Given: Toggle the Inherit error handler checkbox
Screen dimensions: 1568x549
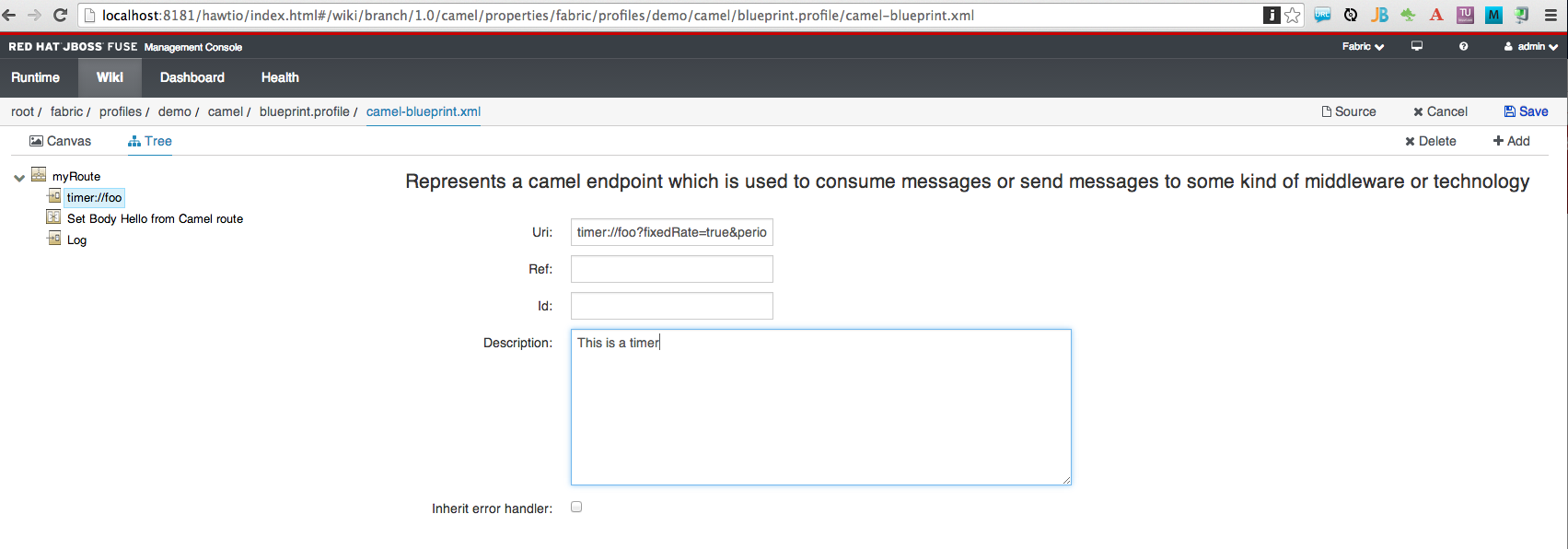Looking at the screenshot, I should click(x=576, y=507).
